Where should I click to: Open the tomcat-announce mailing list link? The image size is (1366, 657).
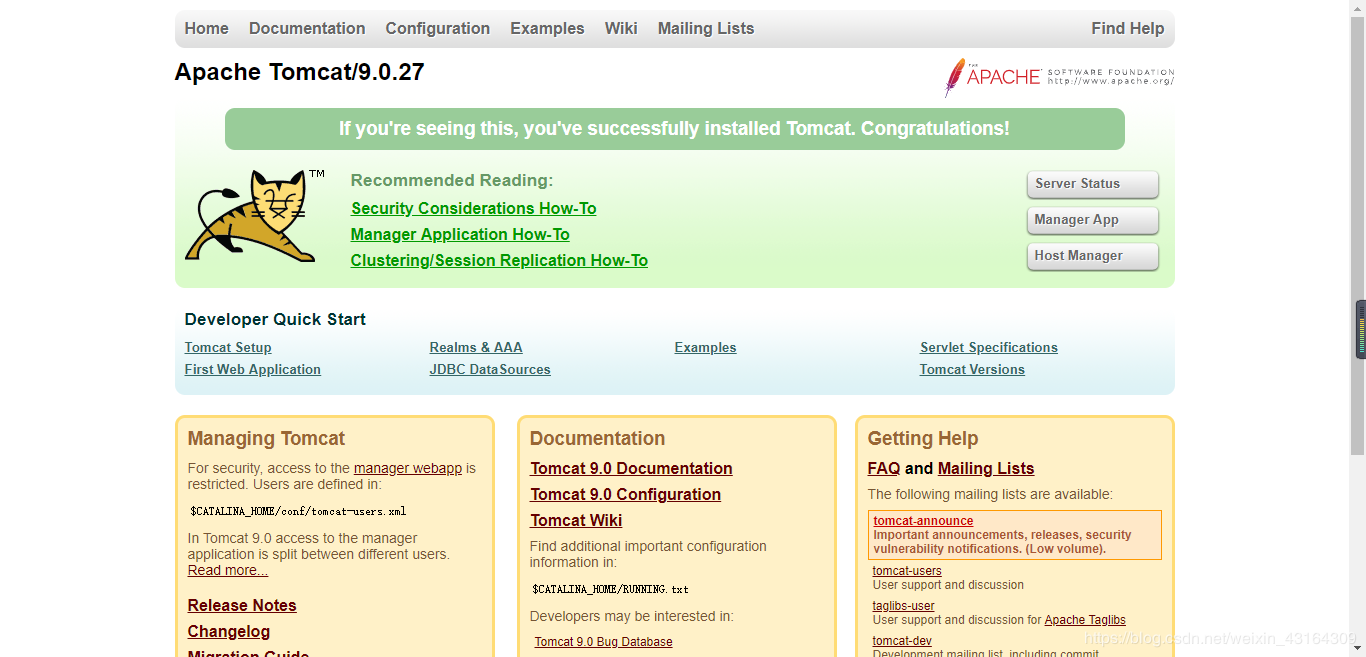click(923, 521)
